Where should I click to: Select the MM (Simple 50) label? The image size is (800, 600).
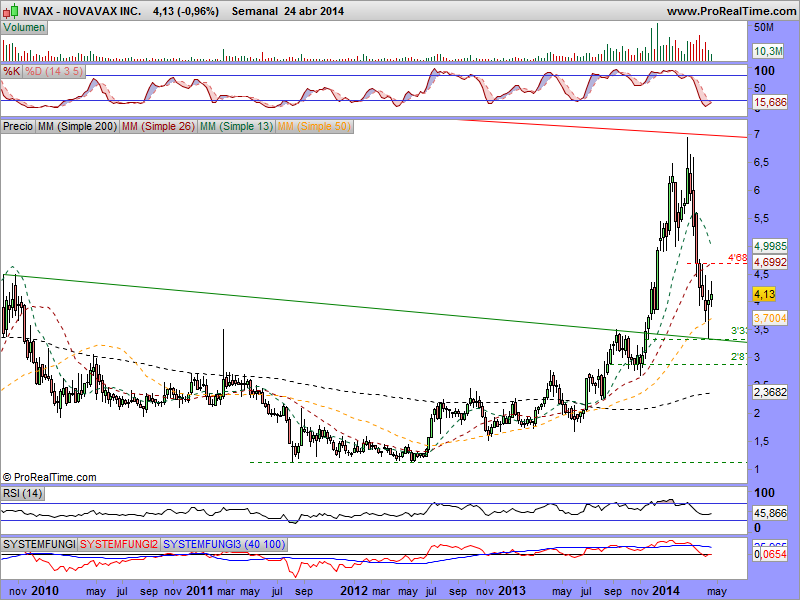(314, 126)
